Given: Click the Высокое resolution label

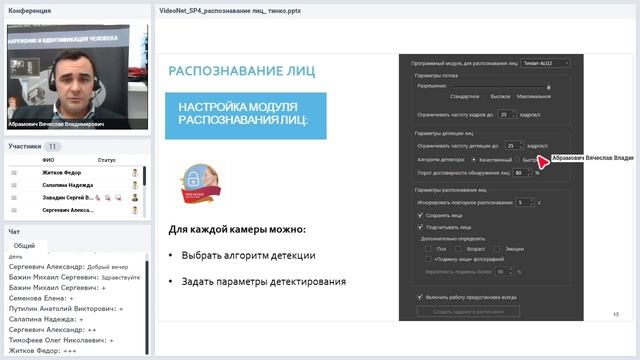Looking at the screenshot, I should (500, 96).
